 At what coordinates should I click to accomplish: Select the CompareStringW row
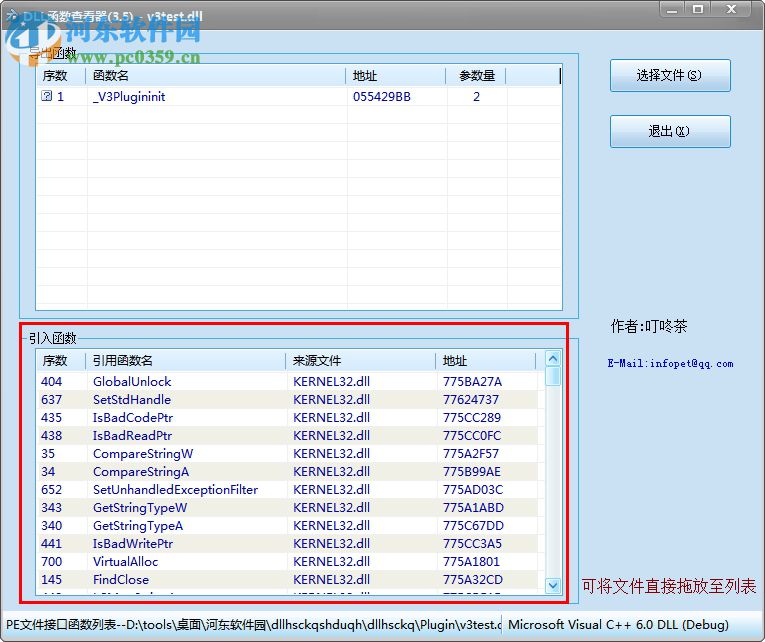click(x=287, y=454)
